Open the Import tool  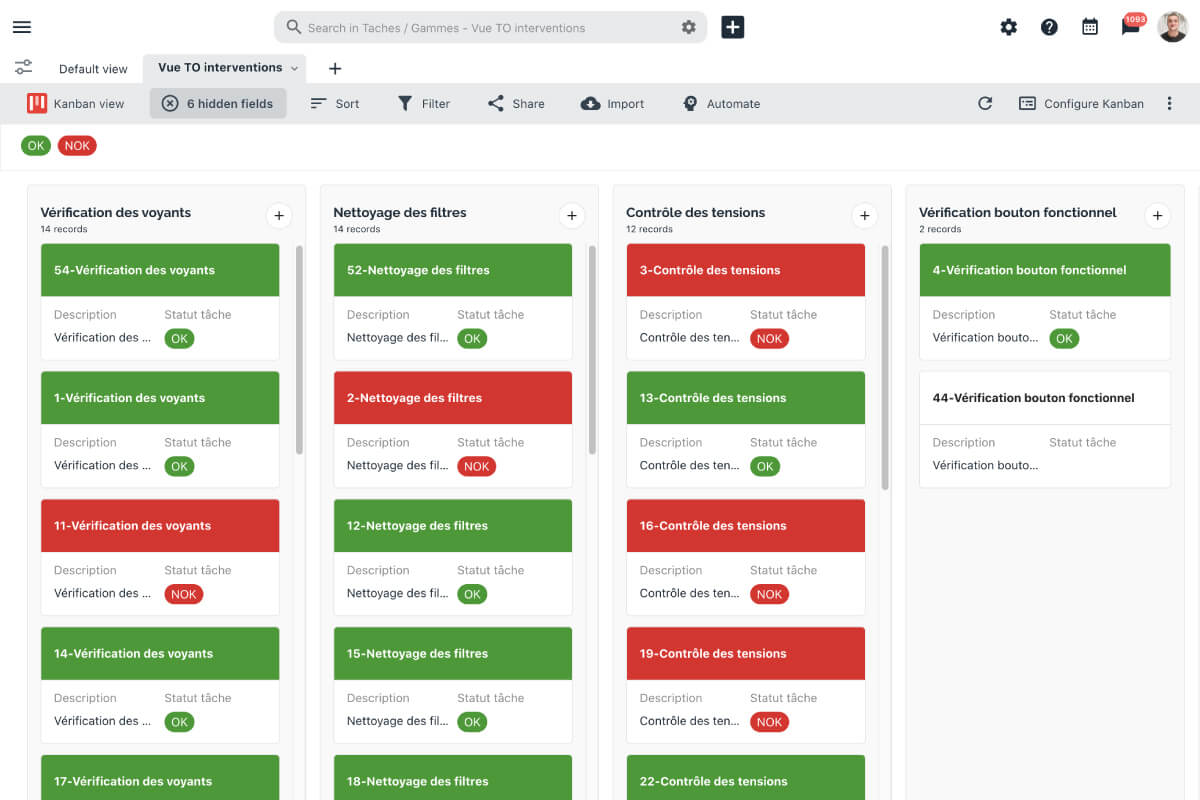[x=612, y=103]
